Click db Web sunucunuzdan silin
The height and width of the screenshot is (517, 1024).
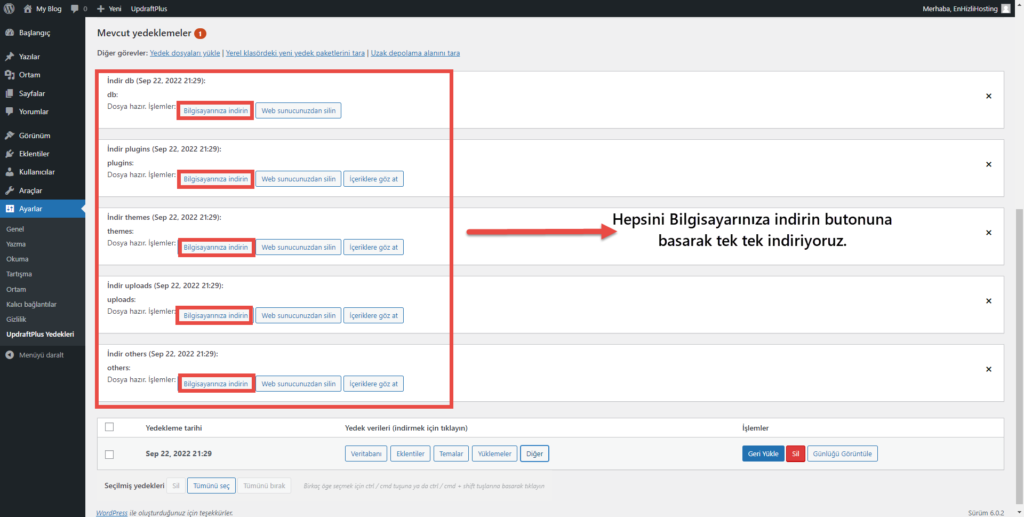pyautogui.click(x=298, y=111)
